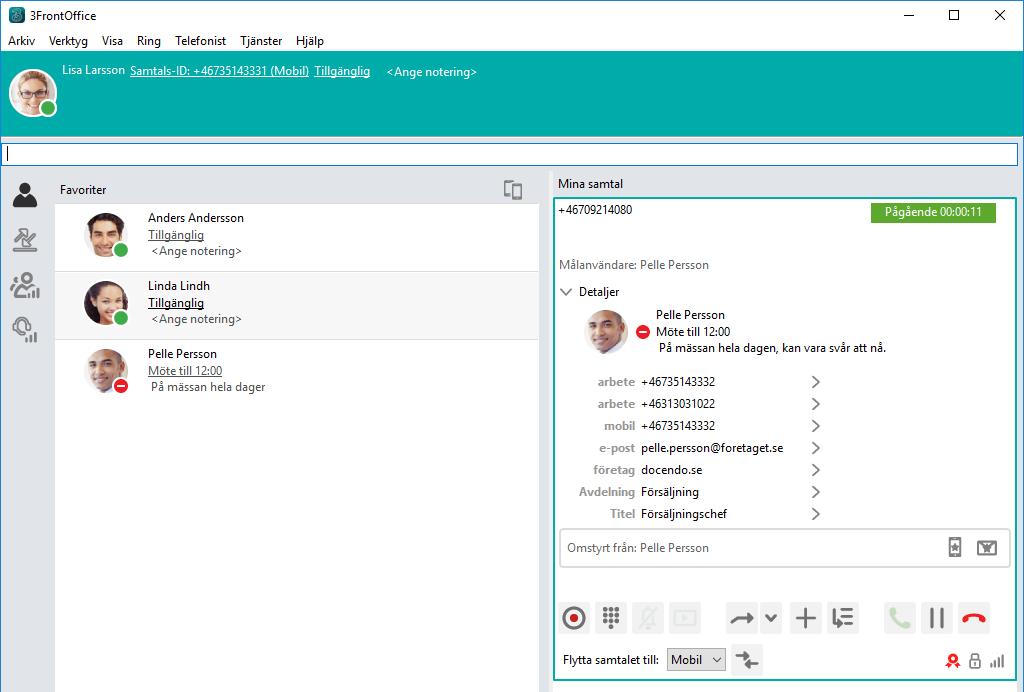Click Lisa Larsson's Tillgänglig status link
This screenshot has height=692, width=1024.
342,71
